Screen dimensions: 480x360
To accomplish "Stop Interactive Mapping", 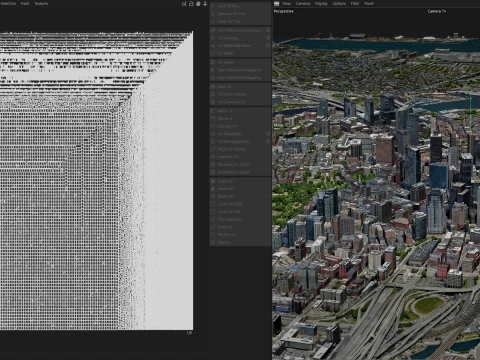I will click(x=240, y=78).
